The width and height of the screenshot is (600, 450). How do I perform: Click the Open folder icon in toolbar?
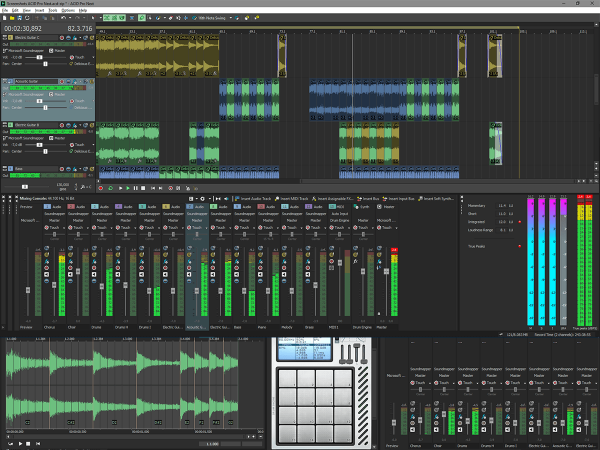pyautogui.click(x=12, y=18)
